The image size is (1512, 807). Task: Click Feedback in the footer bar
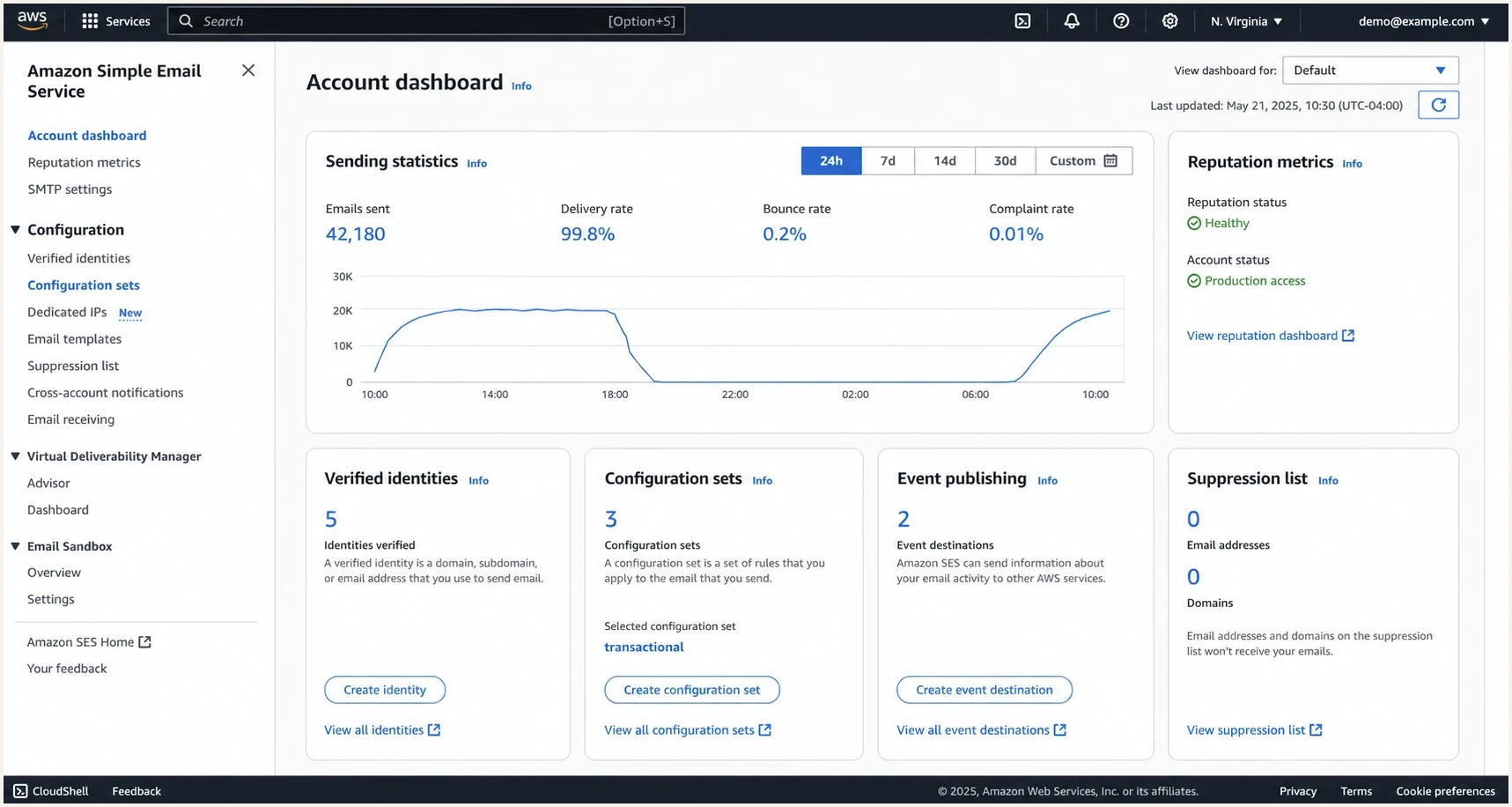(136, 791)
